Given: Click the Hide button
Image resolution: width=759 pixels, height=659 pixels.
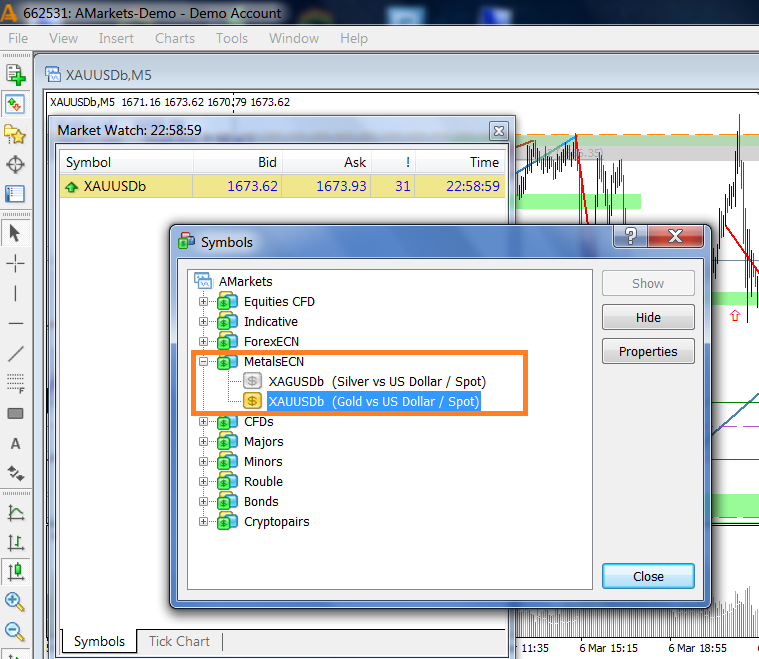Looking at the screenshot, I should click(x=648, y=317).
